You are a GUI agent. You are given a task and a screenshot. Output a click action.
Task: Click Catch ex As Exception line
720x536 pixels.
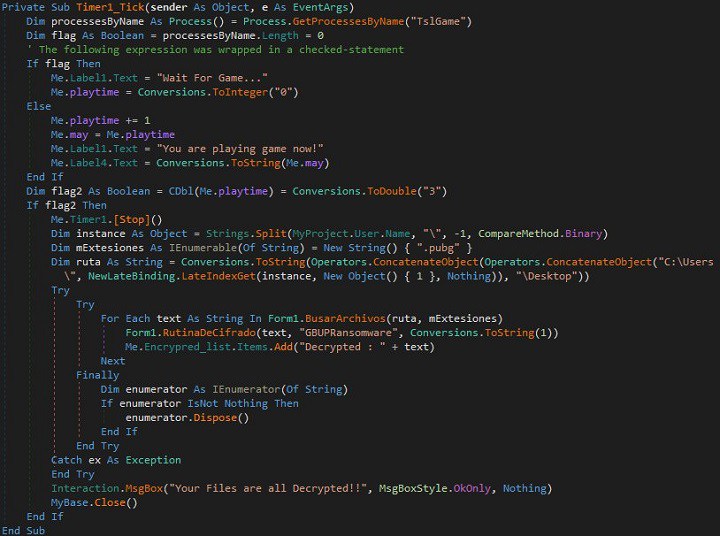tap(116, 460)
